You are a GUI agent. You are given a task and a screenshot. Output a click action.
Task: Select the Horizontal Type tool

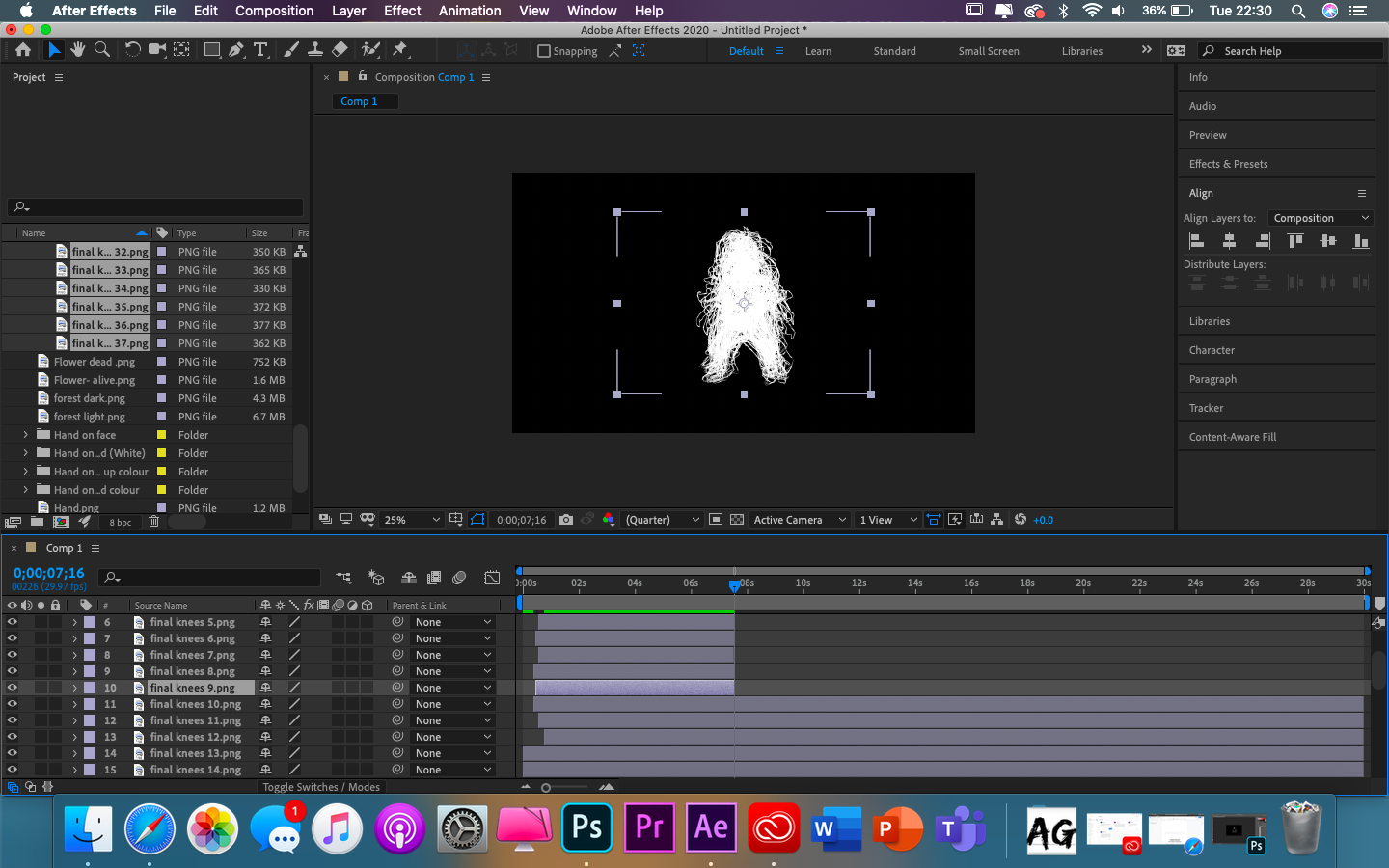point(261,49)
